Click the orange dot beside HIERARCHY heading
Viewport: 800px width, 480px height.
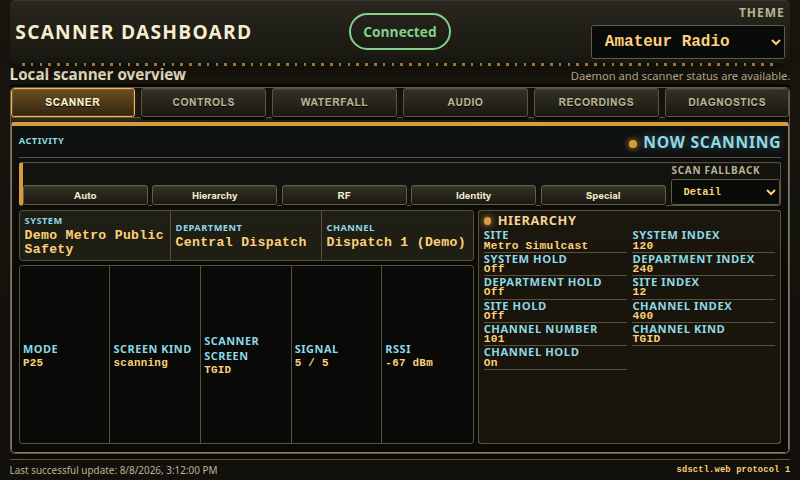tap(487, 221)
